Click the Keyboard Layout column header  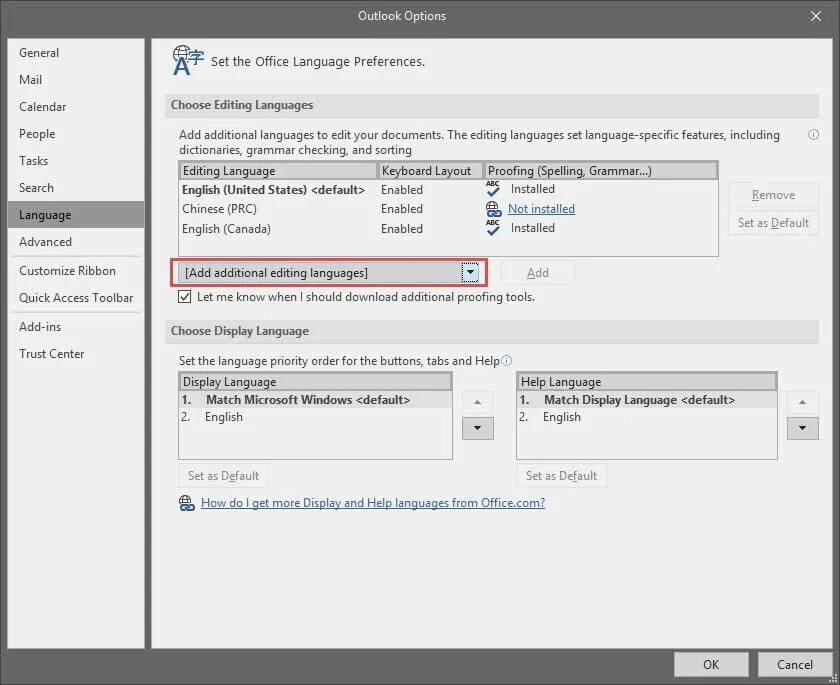[430, 171]
